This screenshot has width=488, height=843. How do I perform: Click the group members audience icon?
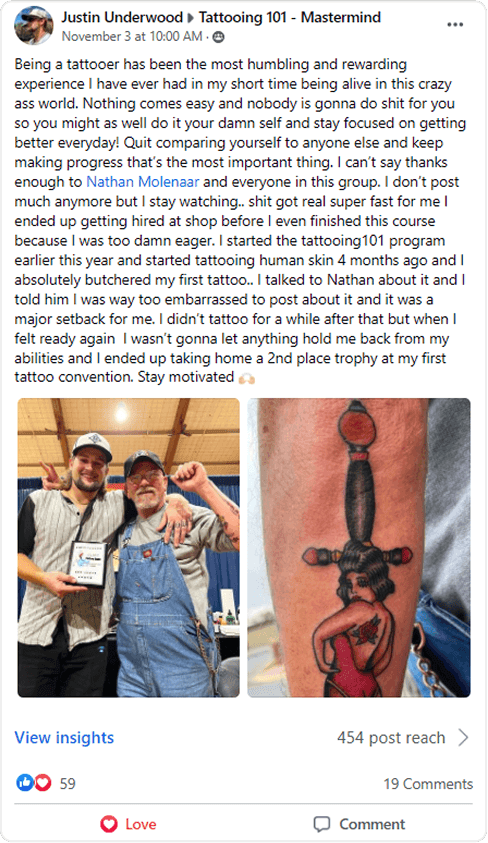tap(218, 37)
